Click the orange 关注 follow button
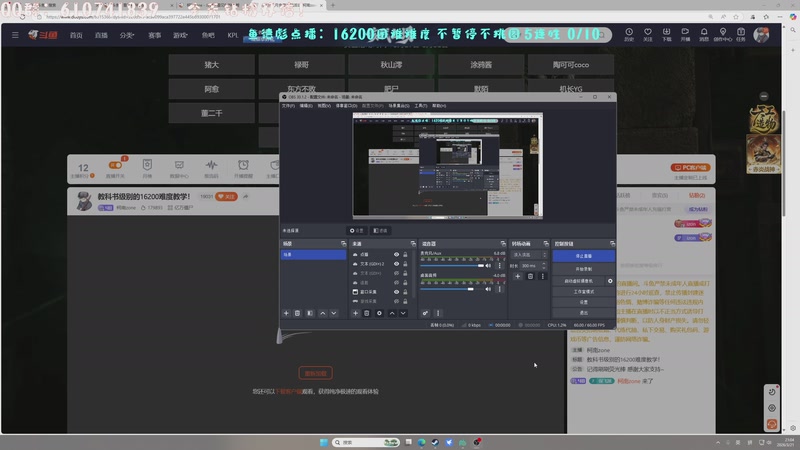This screenshot has width=800, height=450. [x=227, y=196]
